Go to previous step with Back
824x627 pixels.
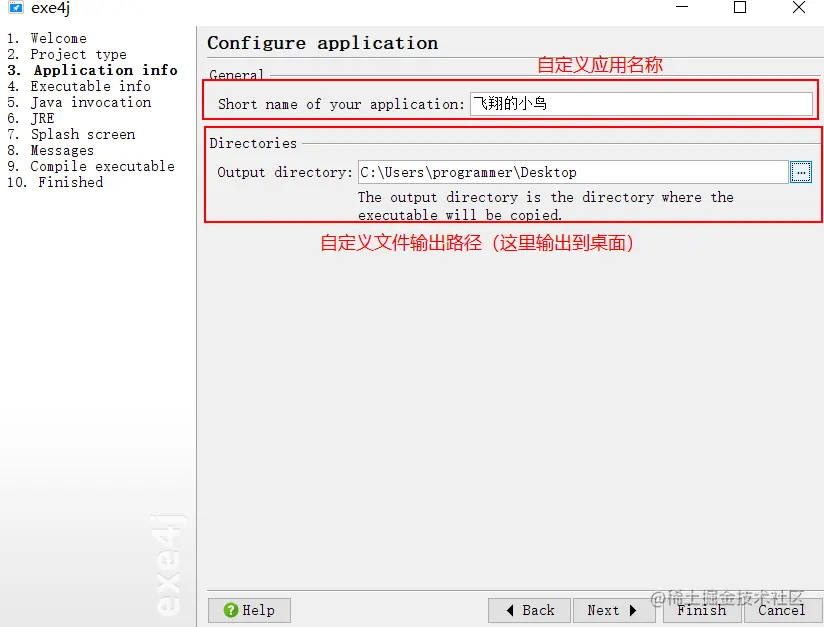click(x=529, y=610)
